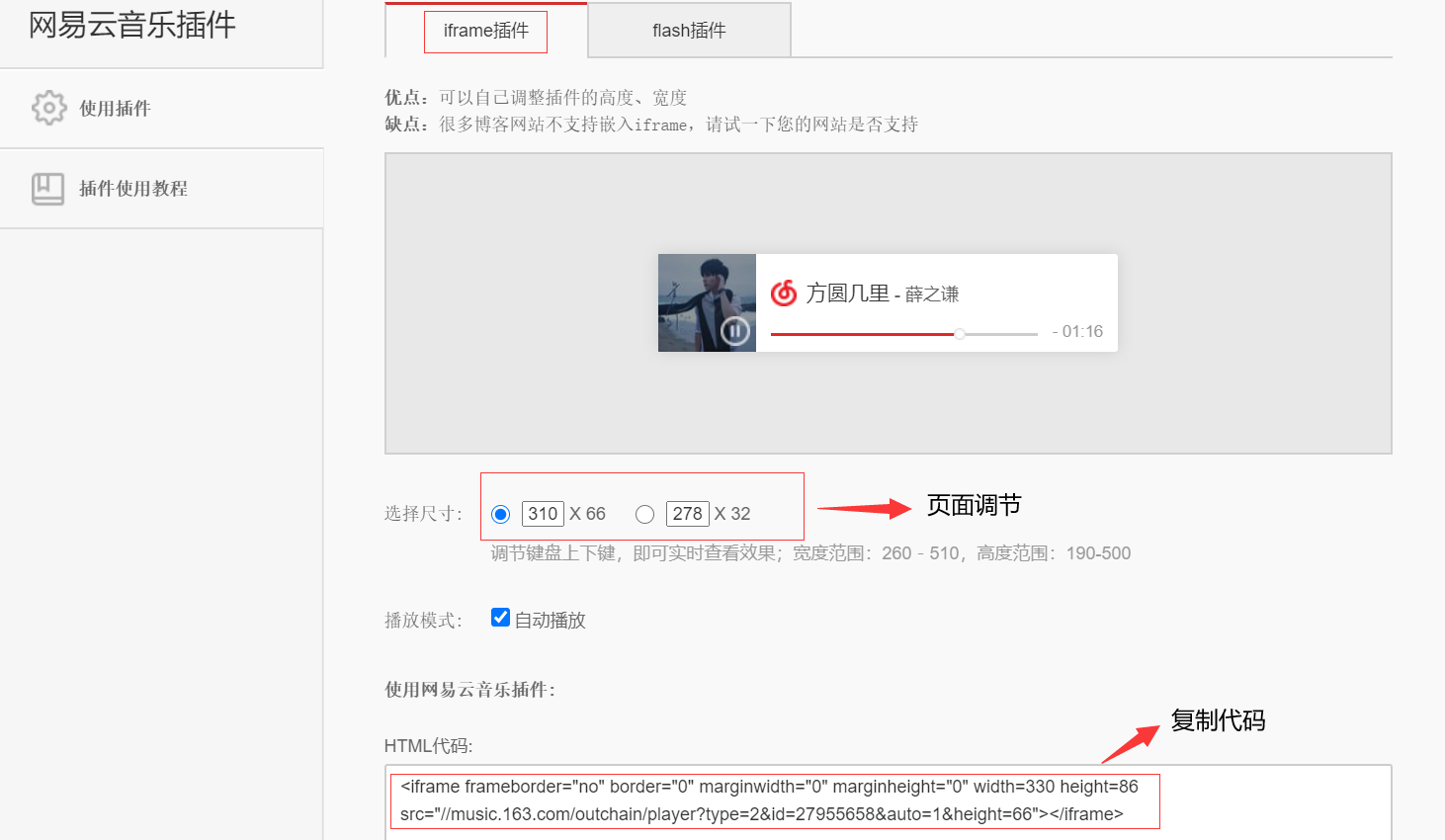Click the 缺点 description line
The height and width of the screenshot is (840, 1445).
pyautogui.click(x=651, y=125)
